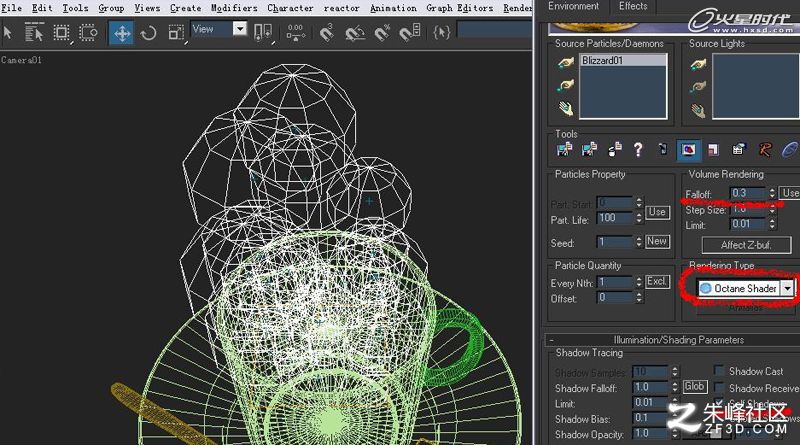Image resolution: width=800 pixels, height=445 pixels.
Task: Open the Animation menu
Action: [x=393, y=8]
